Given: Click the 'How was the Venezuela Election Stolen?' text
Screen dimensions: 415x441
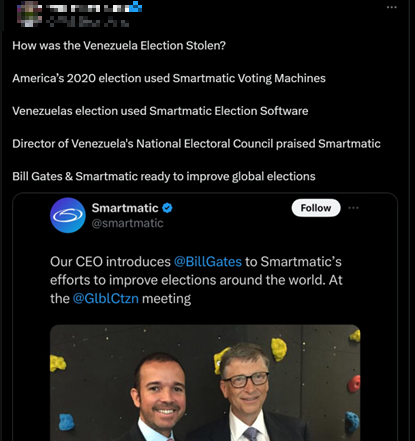Looking at the screenshot, I should pyautogui.click(x=119, y=45).
